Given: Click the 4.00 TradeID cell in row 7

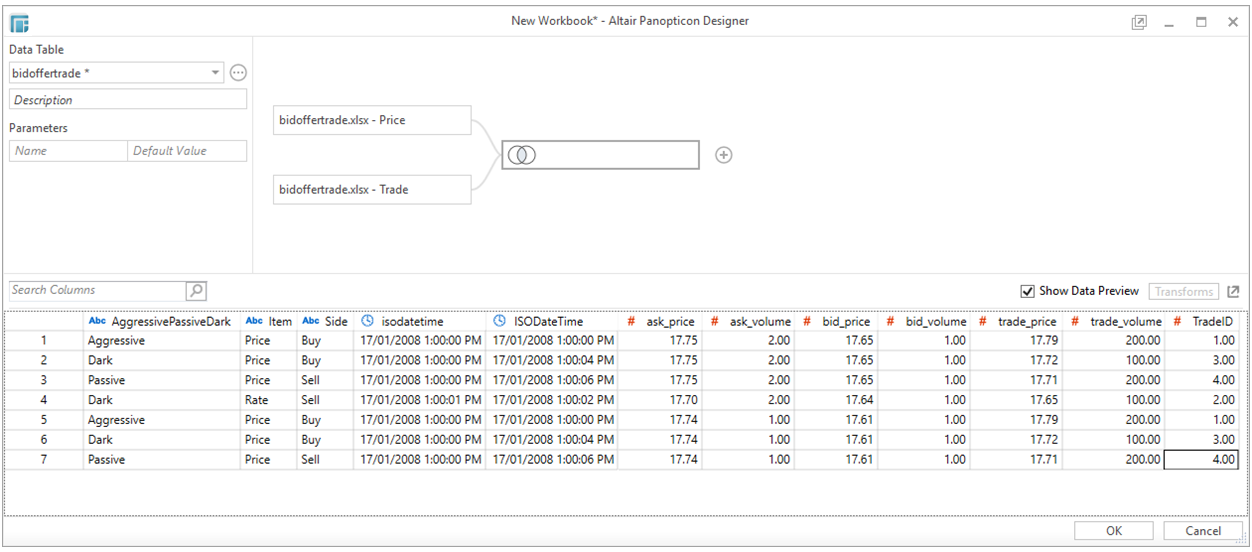Looking at the screenshot, I should [1202, 460].
